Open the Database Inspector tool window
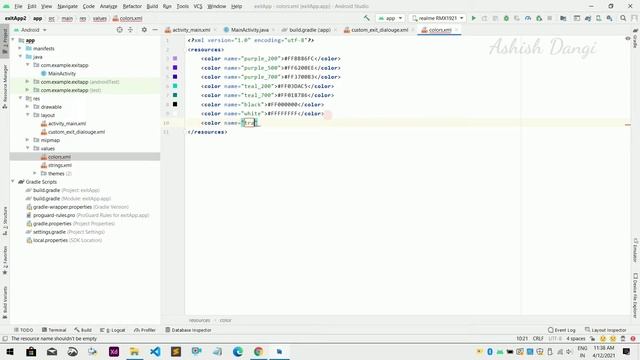The height and width of the screenshot is (360, 640). coord(188,330)
